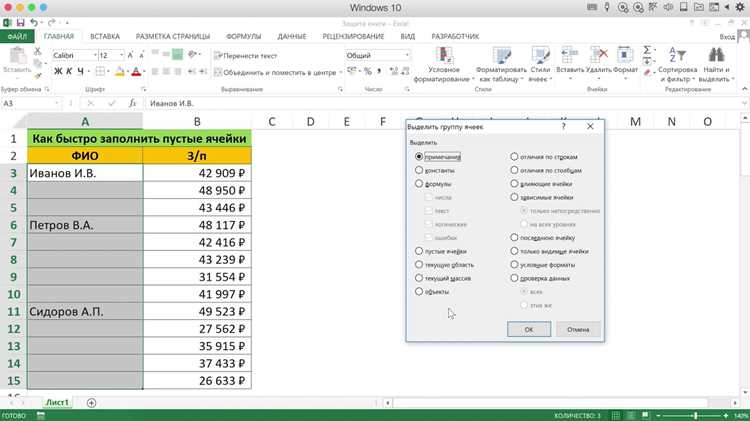Select the примечания radio button

pyautogui.click(x=419, y=156)
